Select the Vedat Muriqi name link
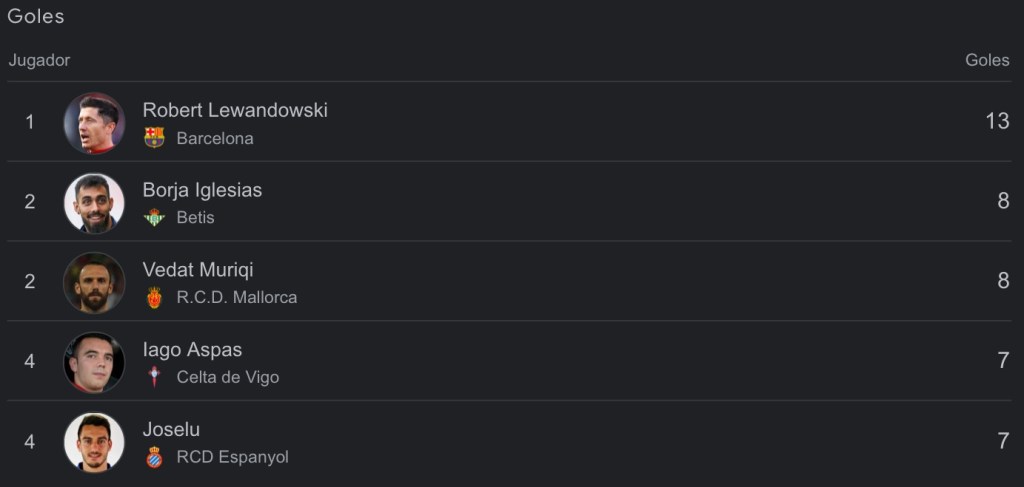This screenshot has width=1024, height=487. click(x=198, y=270)
